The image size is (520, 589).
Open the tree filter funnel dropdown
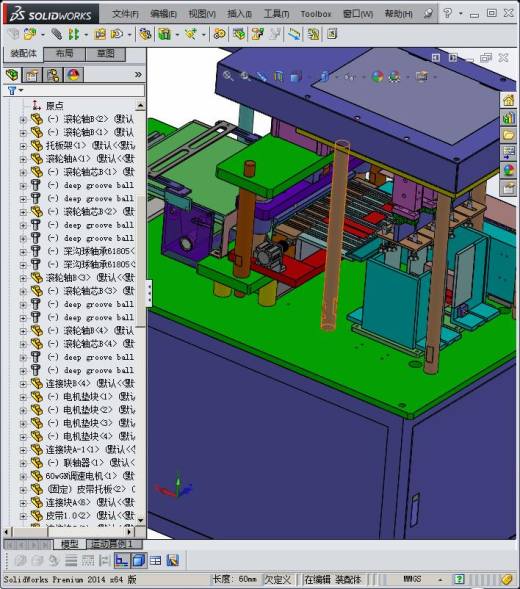pos(15,91)
